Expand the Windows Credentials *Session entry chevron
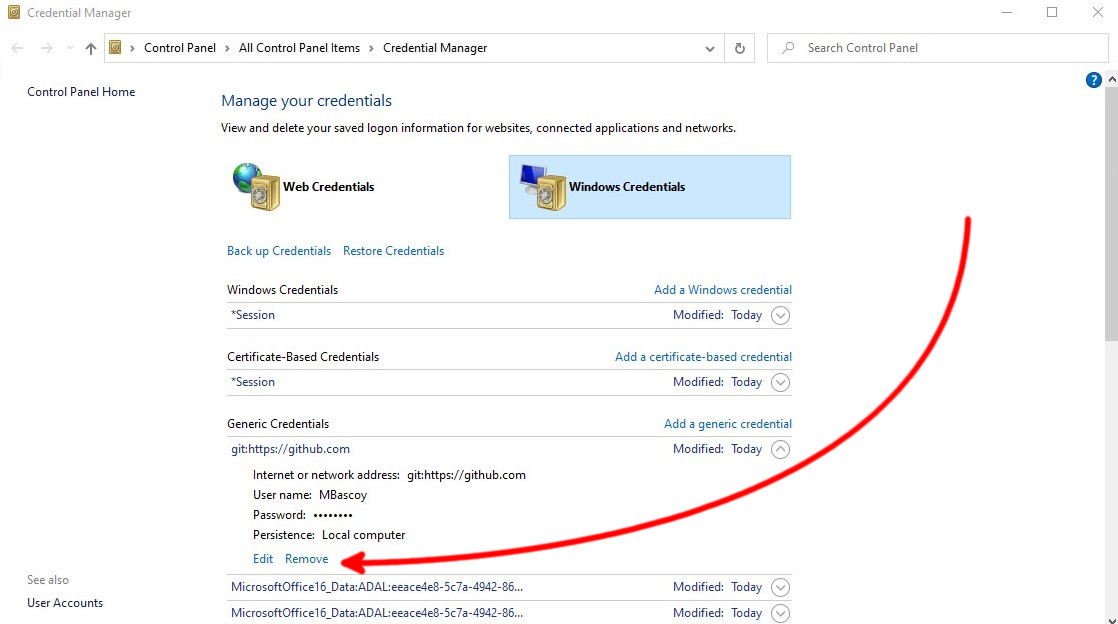Screen dimensions: 1118x624 coord(781,315)
